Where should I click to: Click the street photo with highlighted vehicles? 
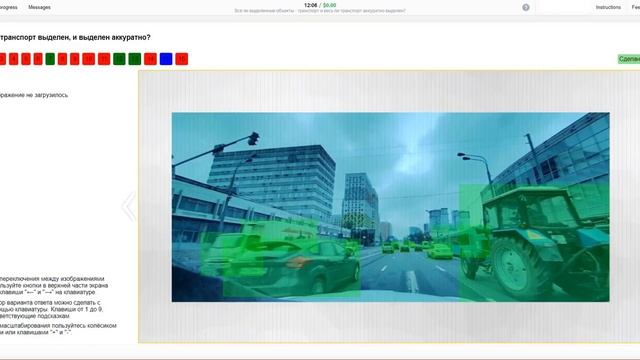pyautogui.click(x=391, y=207)
